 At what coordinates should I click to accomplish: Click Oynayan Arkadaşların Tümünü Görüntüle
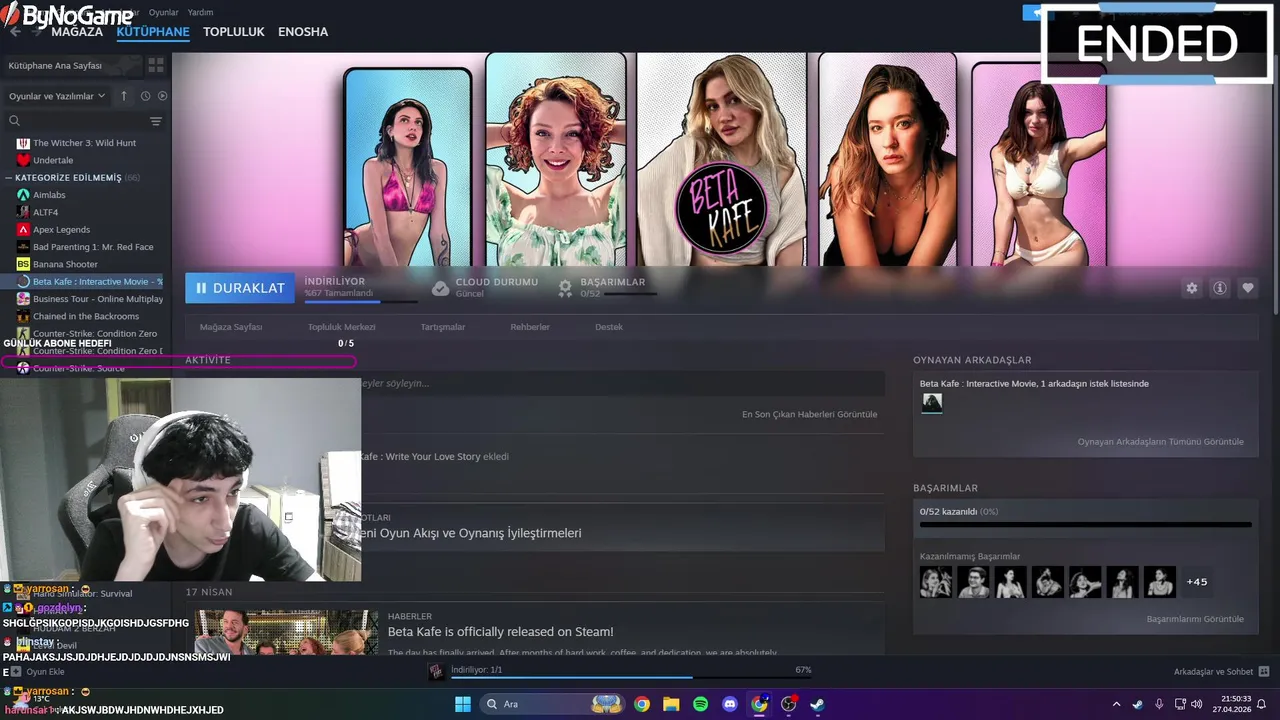click(1160, 441)
